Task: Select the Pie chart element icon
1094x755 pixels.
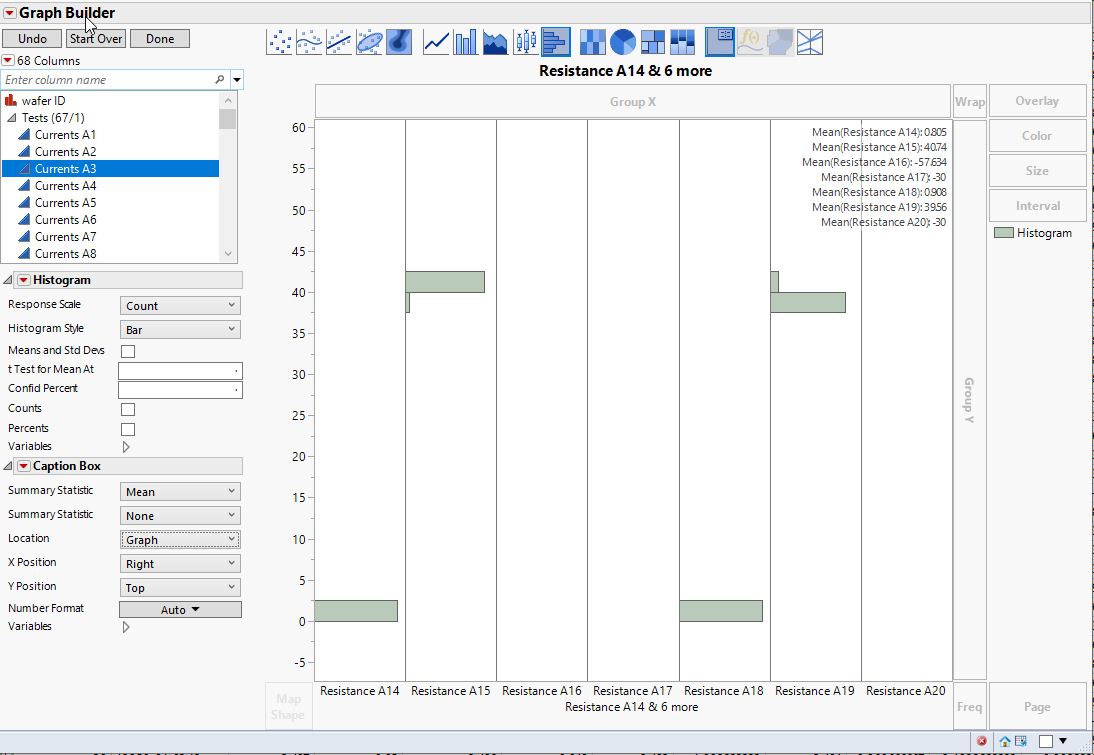Action: click(622, 41)
